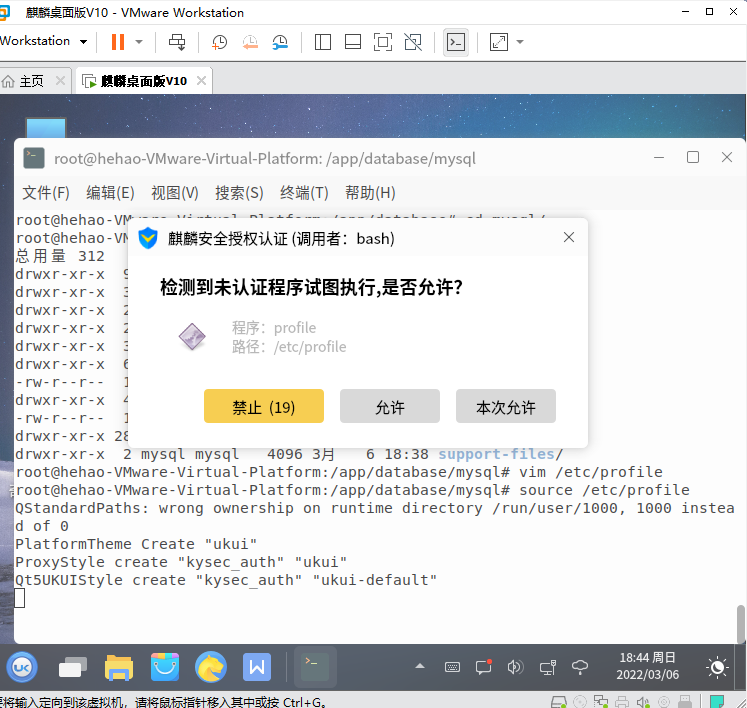Click the VMware status bar CD/DVD icon
Image resolution: width=747 pixels, height=708 pixels.
(580, 702)
